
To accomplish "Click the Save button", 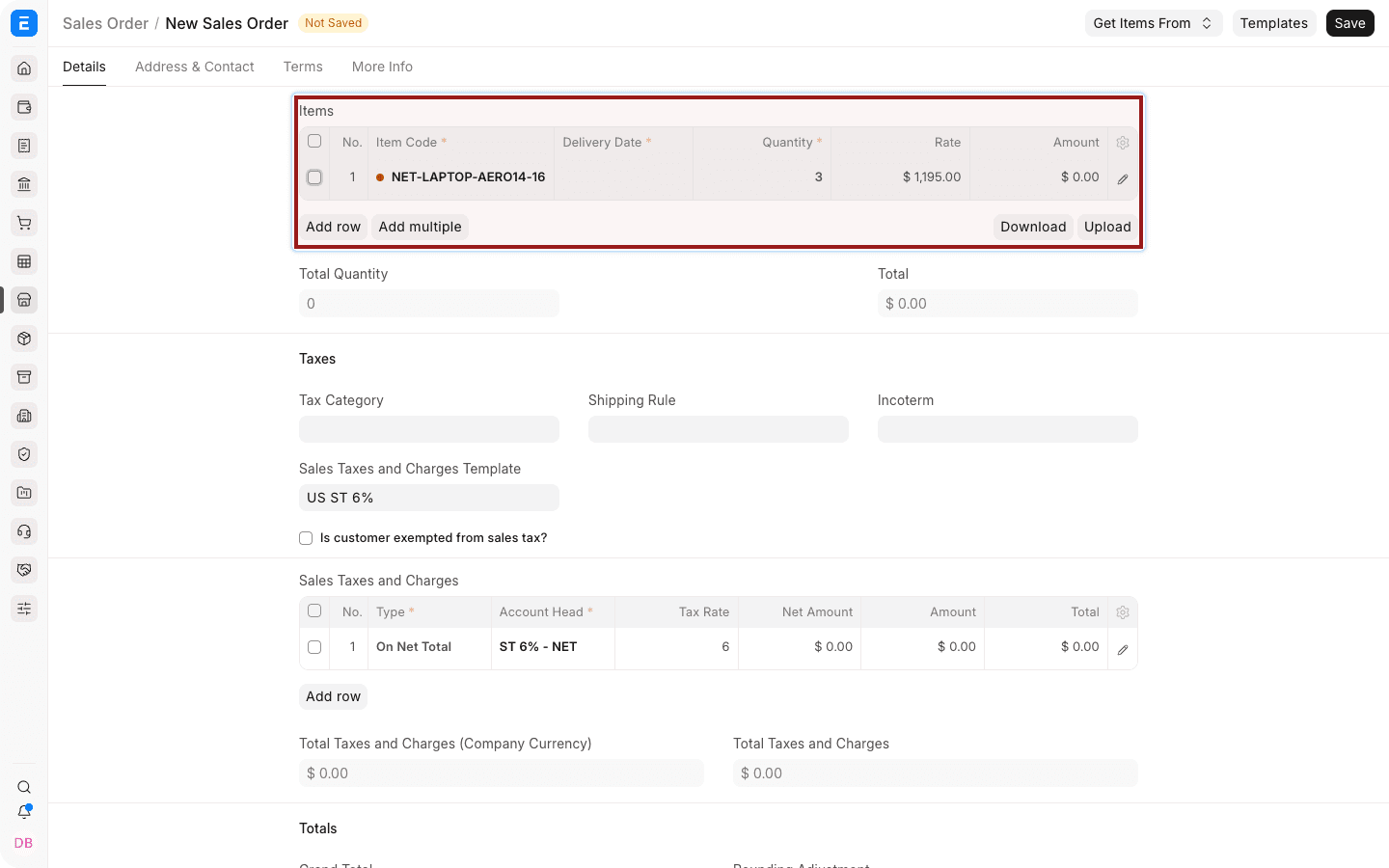I will pyautogui.click(x=1350, y=23).
